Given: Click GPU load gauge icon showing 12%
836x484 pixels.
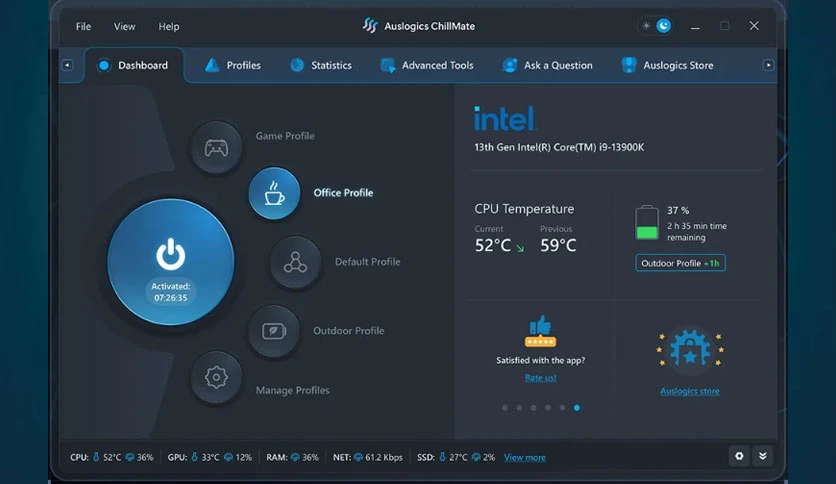Looking at the screenshot, I should pos(228,457).
